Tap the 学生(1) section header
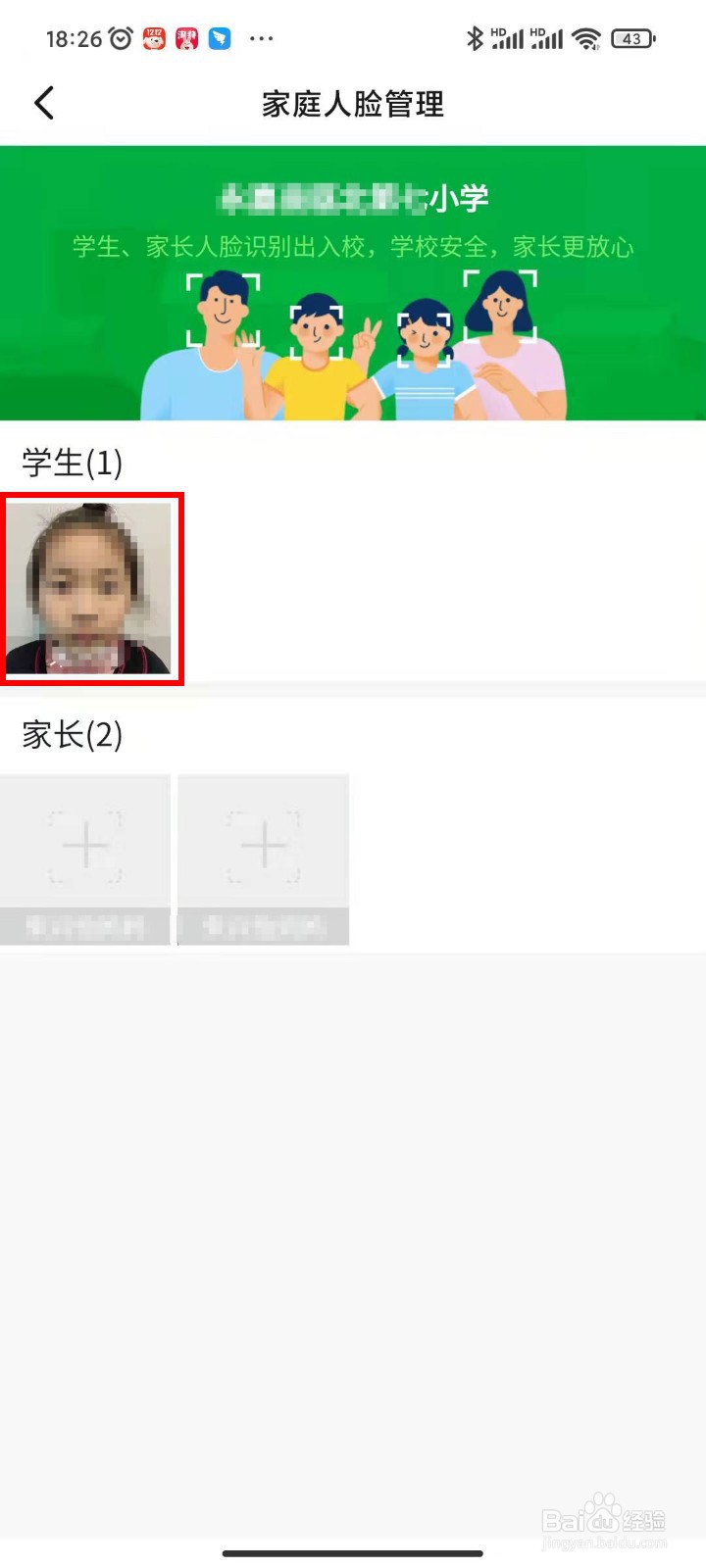The image size is (706, 1568). (x=73, y=463)
